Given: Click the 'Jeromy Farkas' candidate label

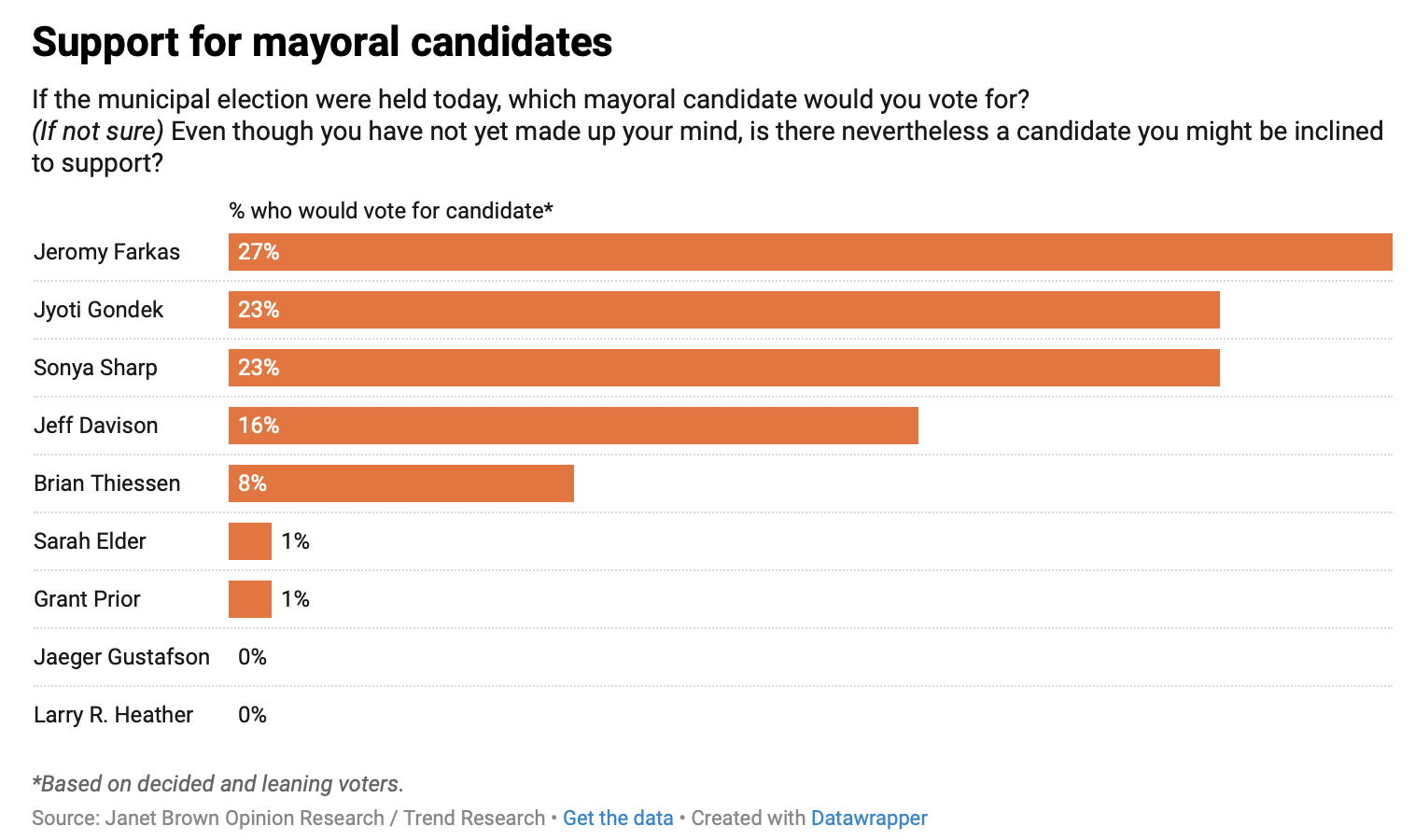Looking at the screenshot, I should (x=106, y=252).
